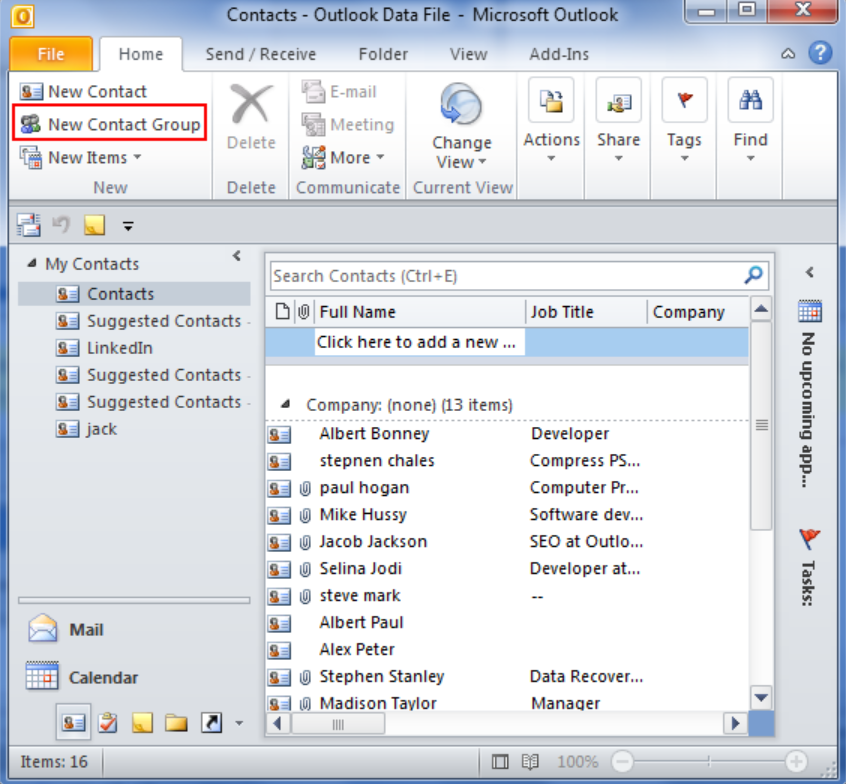The height and width of the screenshot is (784, 846).
Task: Select the jack contacts folder
Action: click(134, 429)
